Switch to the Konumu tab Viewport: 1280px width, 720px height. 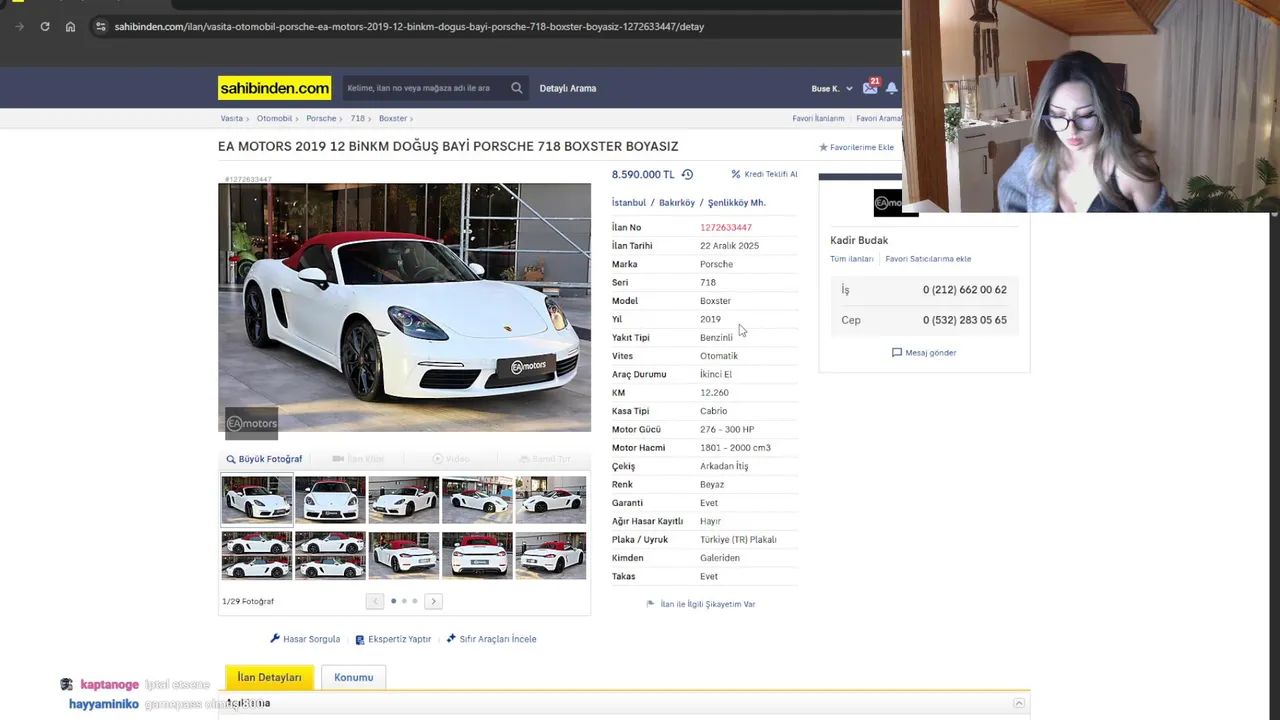(353, 677)
